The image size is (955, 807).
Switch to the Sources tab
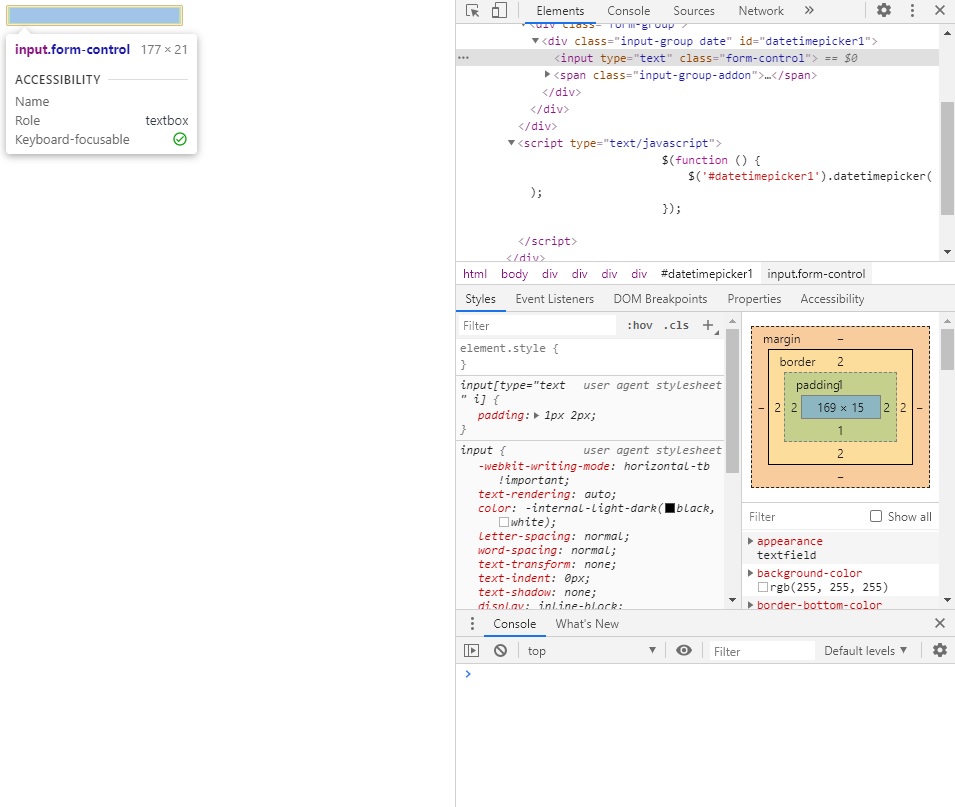[694, 10]
